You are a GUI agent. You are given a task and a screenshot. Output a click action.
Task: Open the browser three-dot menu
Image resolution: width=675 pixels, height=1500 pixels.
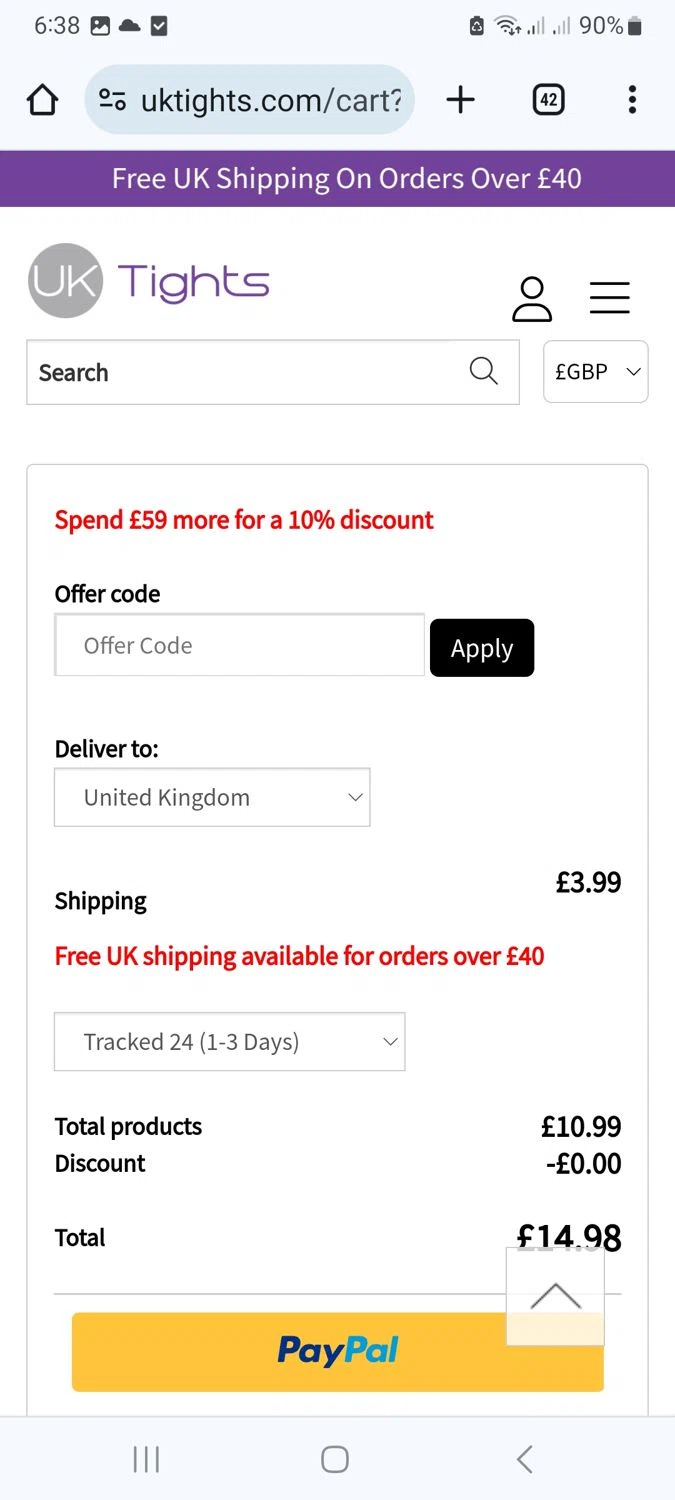[632, 100]
